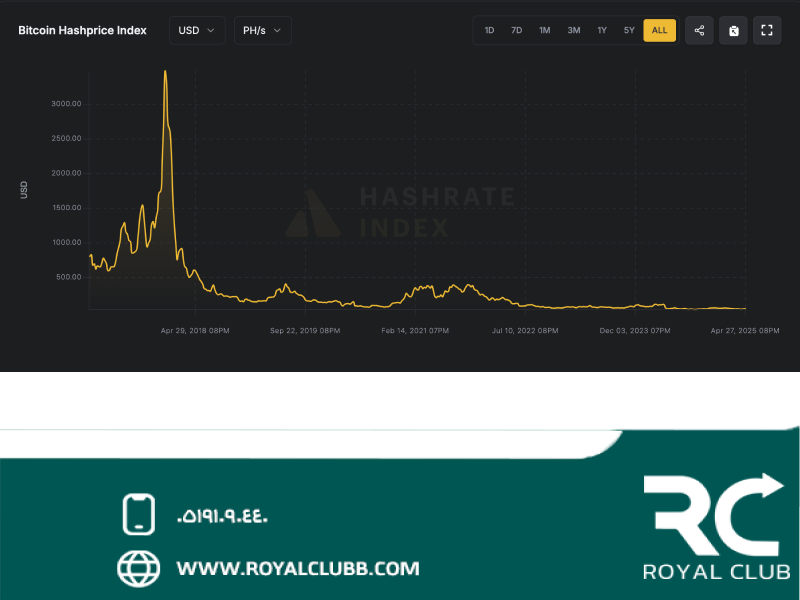Click the Apr 29, 2018 08PM label

tap(195, 331)
